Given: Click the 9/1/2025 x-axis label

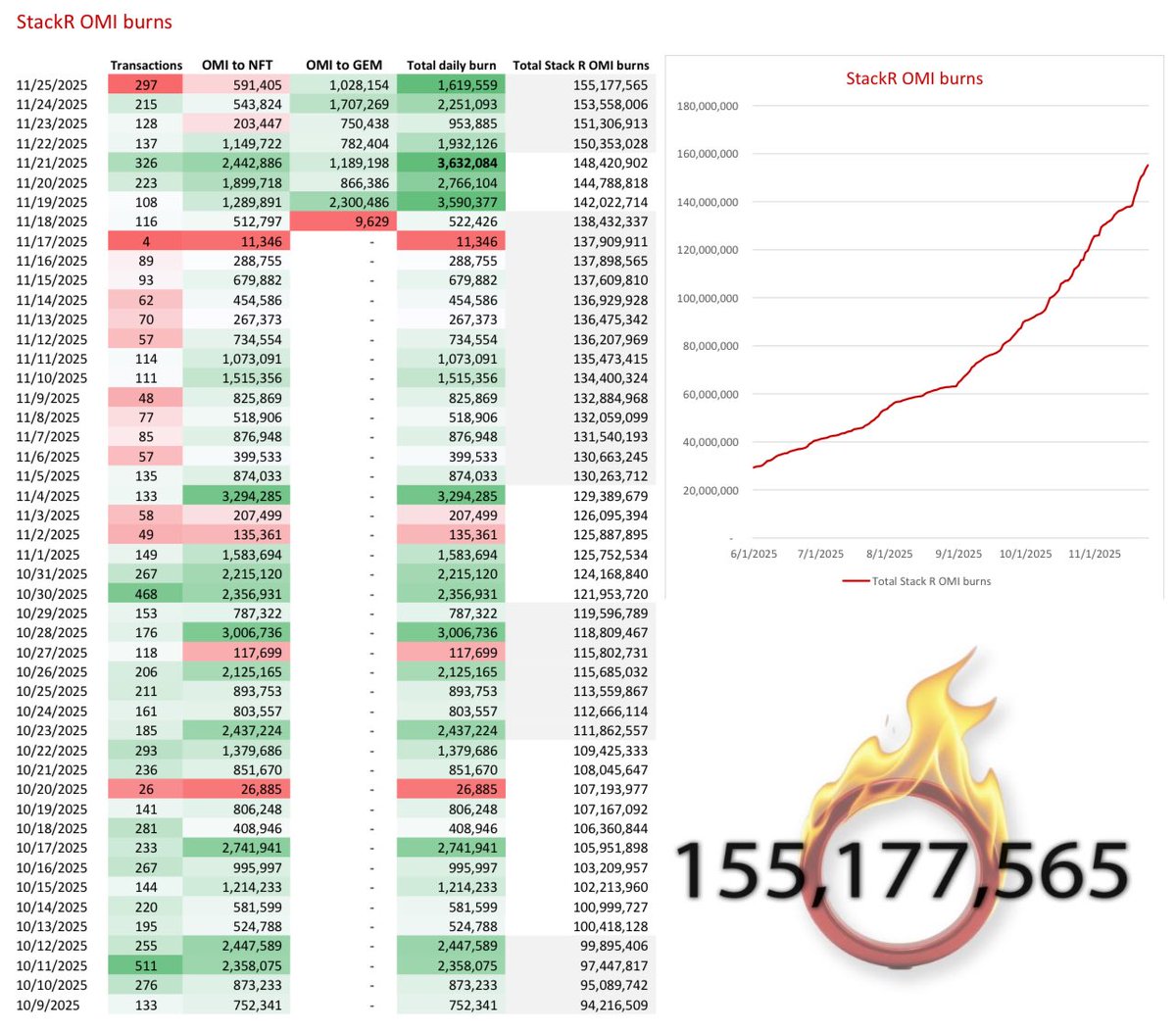Looking at the screenshot, I should 958,554.
